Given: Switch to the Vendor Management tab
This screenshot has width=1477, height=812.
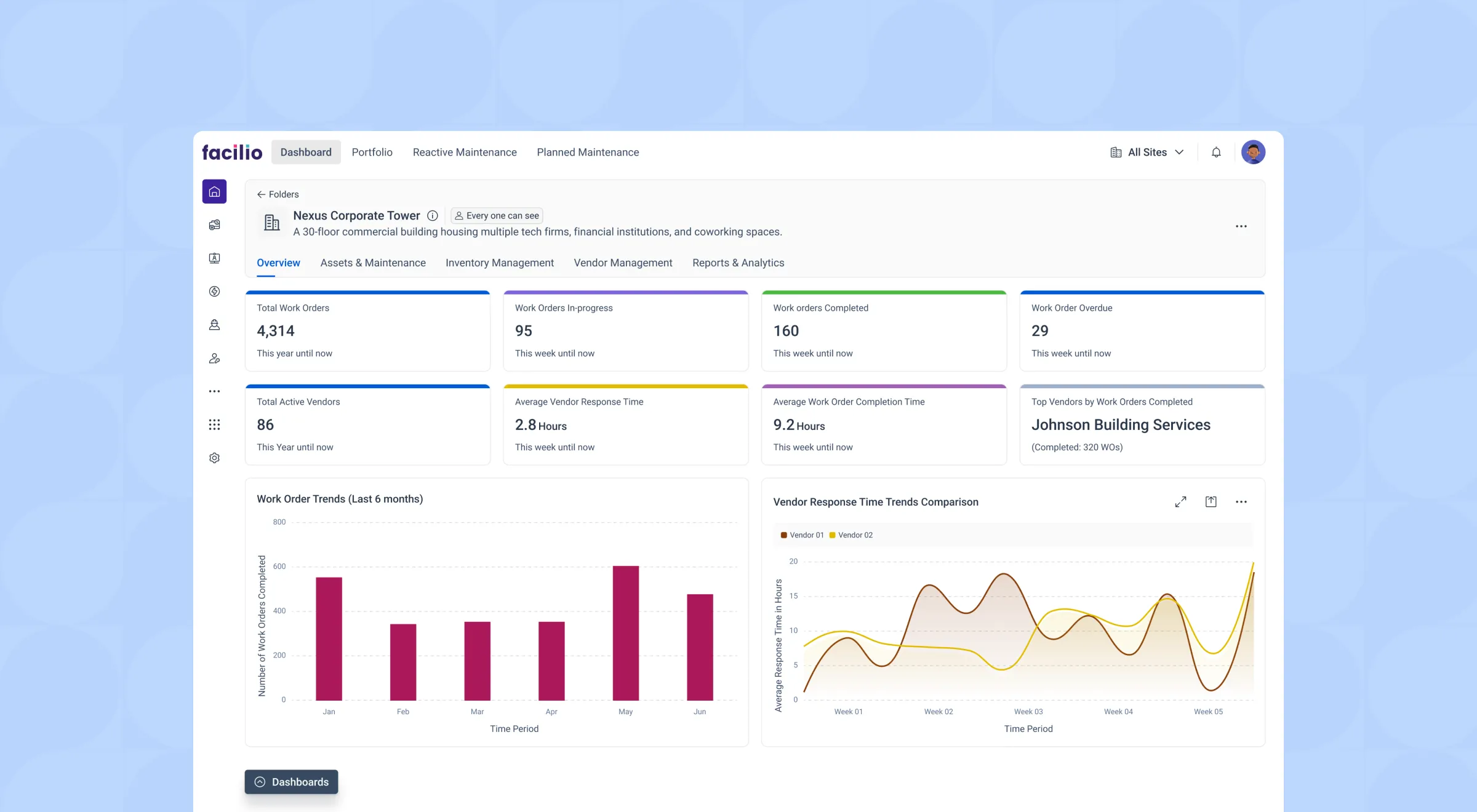Looking at the screenshot, I should [623, 263].
